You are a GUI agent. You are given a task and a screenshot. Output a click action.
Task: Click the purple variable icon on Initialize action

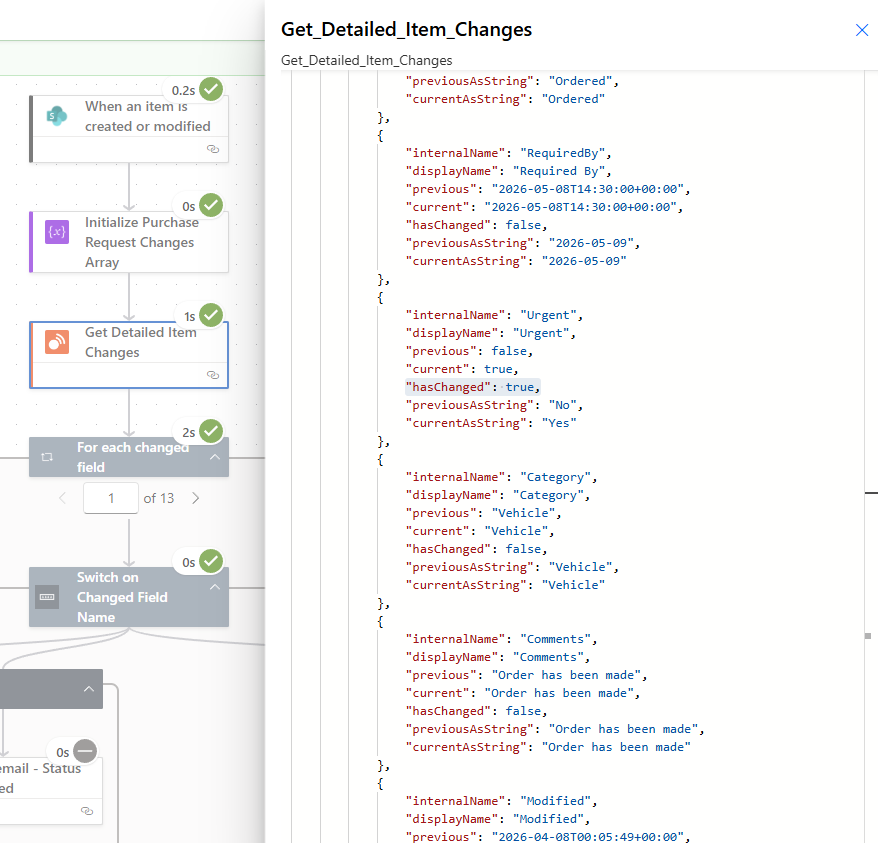pos(57,231)
